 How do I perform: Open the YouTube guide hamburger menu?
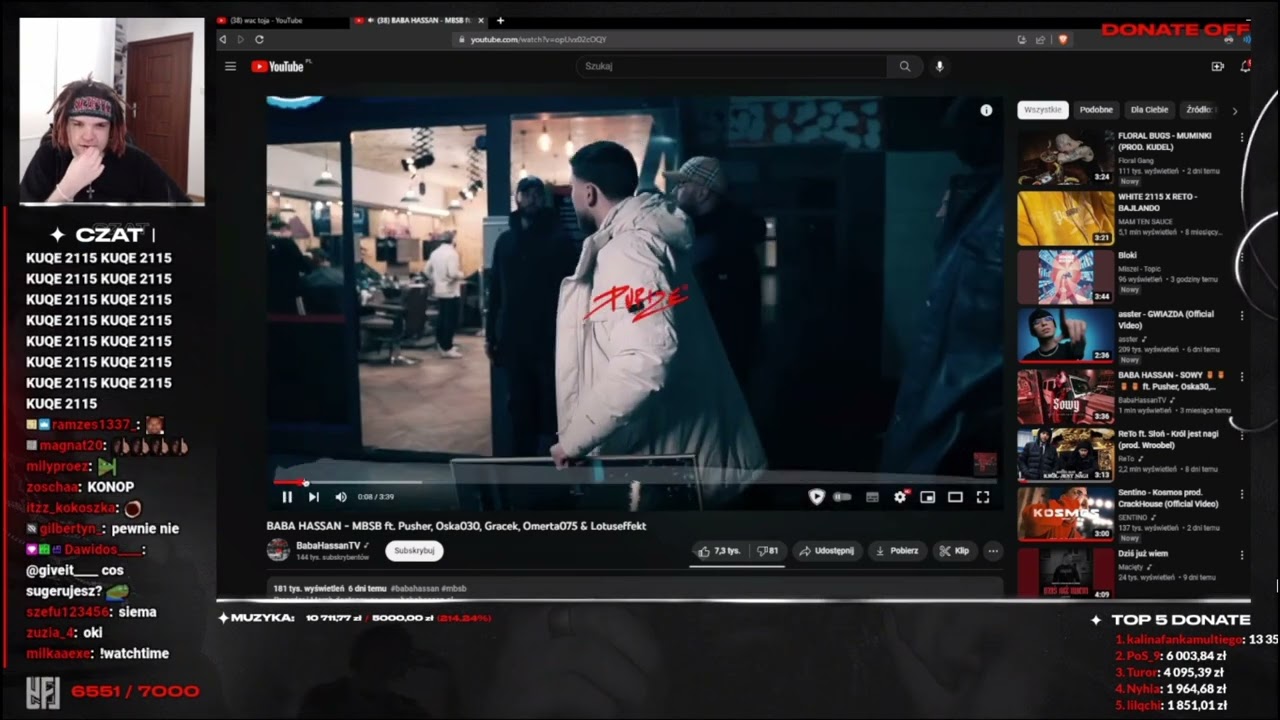230,67
